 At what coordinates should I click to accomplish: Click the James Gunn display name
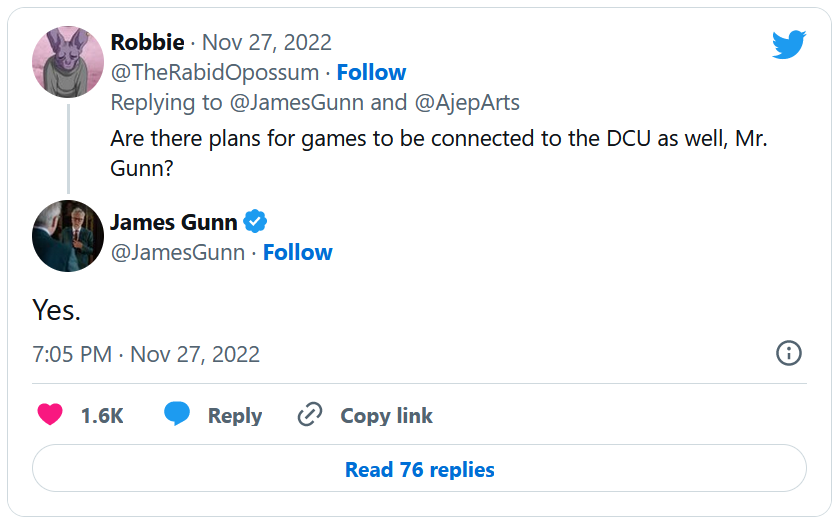point(173,222)
